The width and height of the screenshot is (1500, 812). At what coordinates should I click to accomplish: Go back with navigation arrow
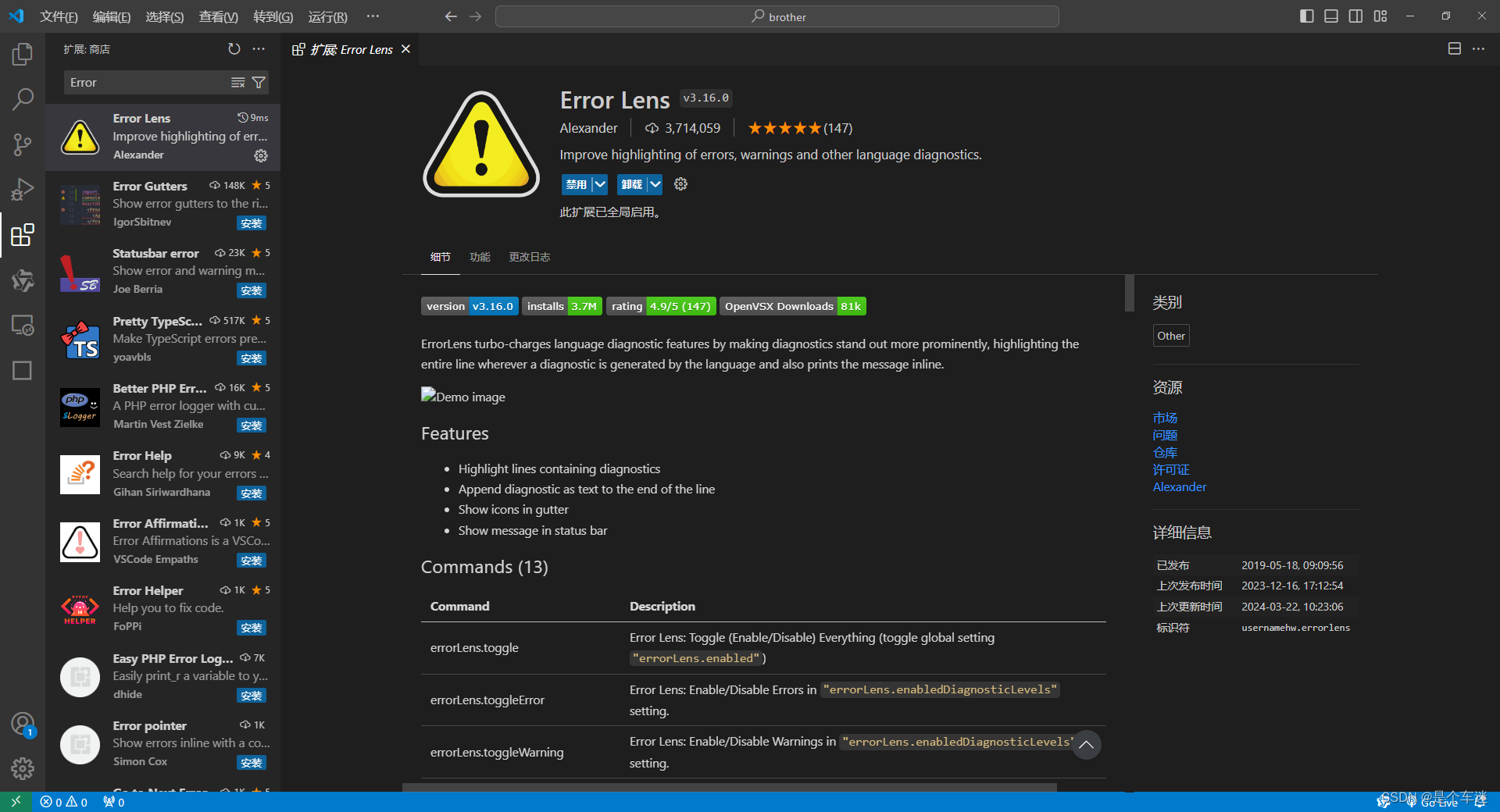click(x=451, y=16)
